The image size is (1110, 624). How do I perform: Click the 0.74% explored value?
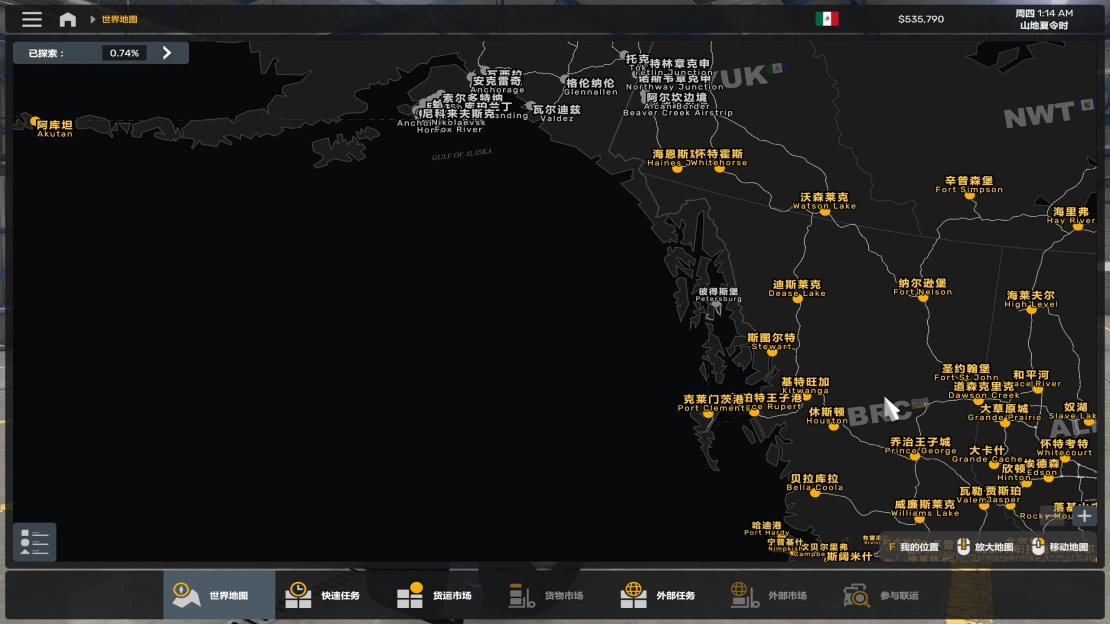(125, 53)
